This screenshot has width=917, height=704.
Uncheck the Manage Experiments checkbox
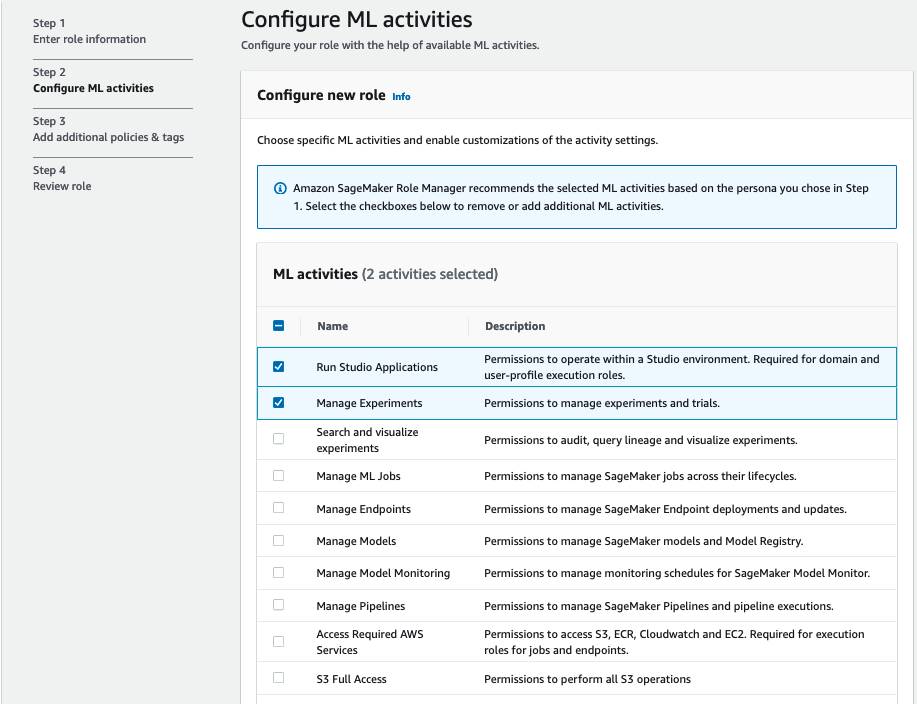point(279,403)
